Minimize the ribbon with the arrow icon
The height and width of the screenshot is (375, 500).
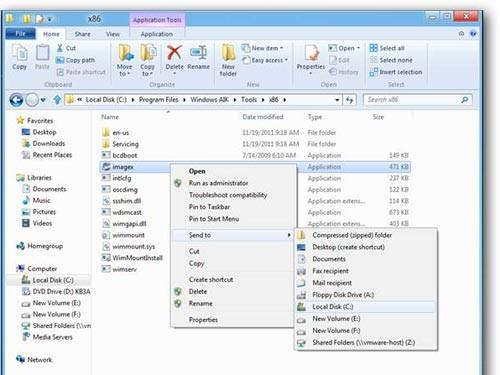[461, 34]
